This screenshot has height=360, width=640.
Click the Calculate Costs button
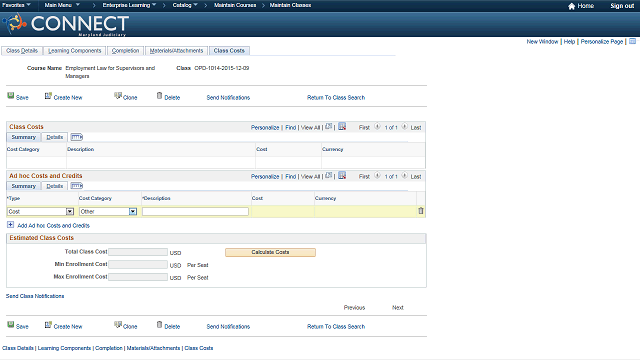coord(270,252)
